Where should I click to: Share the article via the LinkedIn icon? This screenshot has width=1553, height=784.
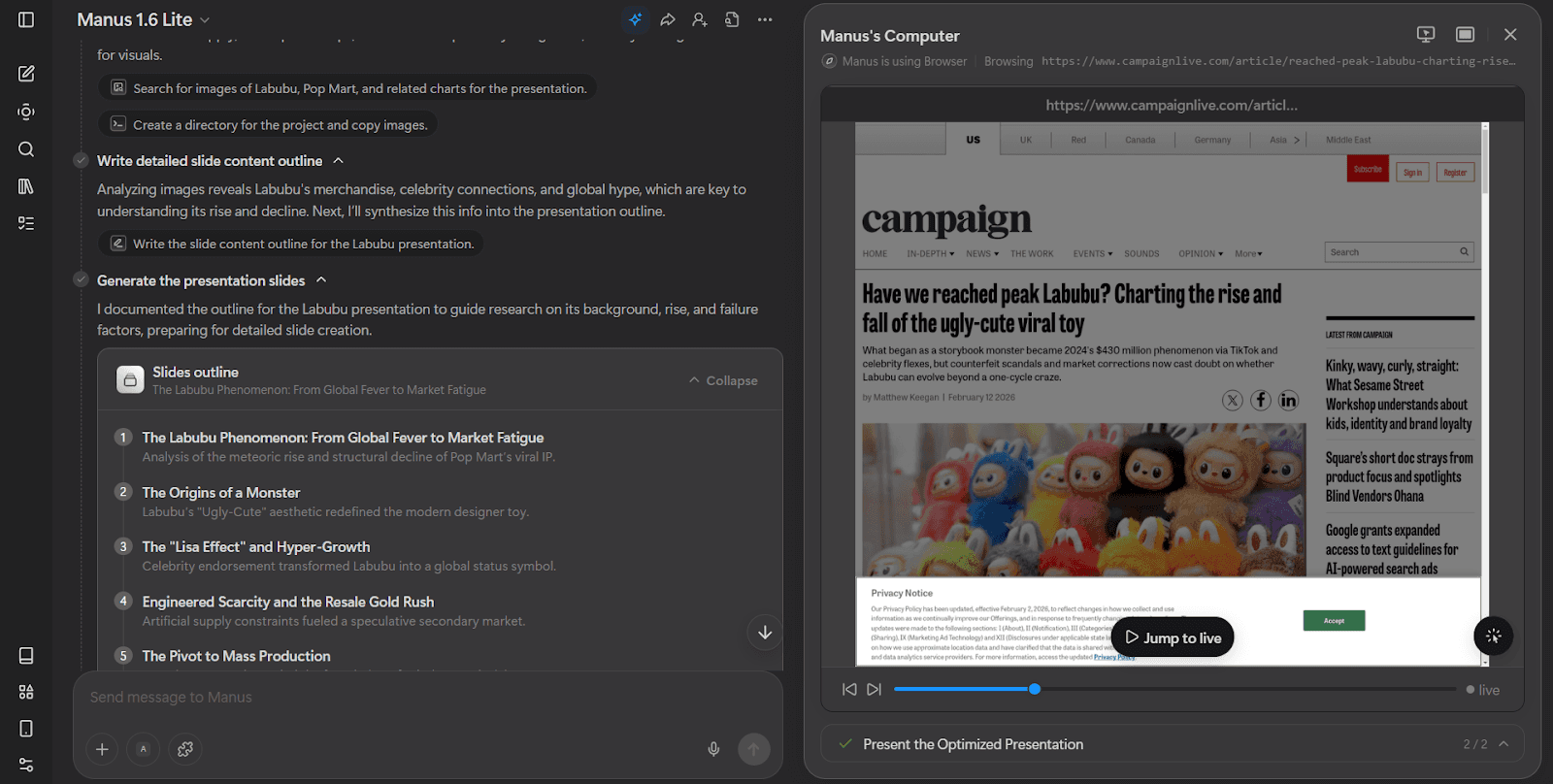pos(1288,400)
